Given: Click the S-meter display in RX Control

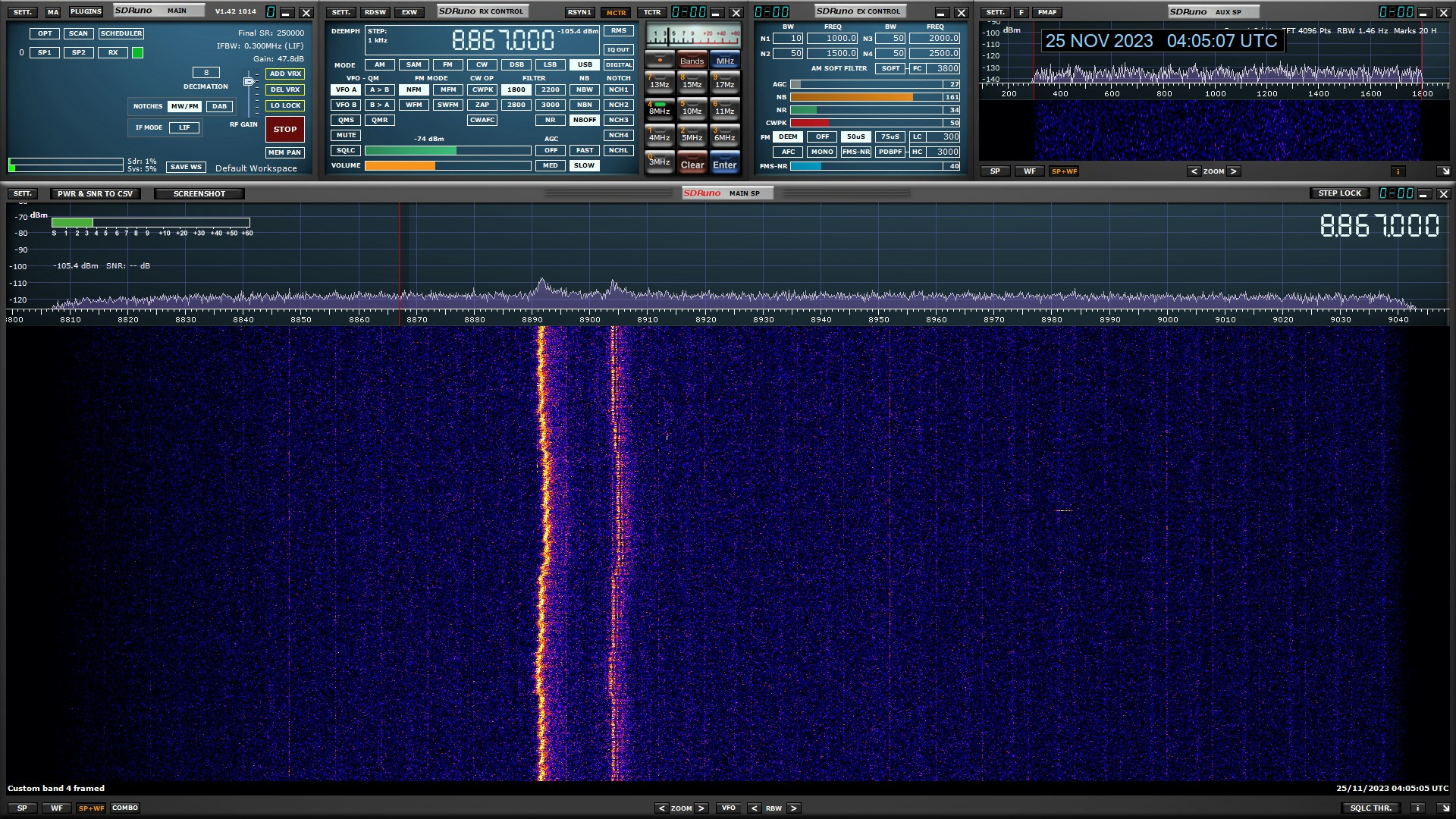Looking at the screenshot, I should pyautogui.click(x=692, y=36).
